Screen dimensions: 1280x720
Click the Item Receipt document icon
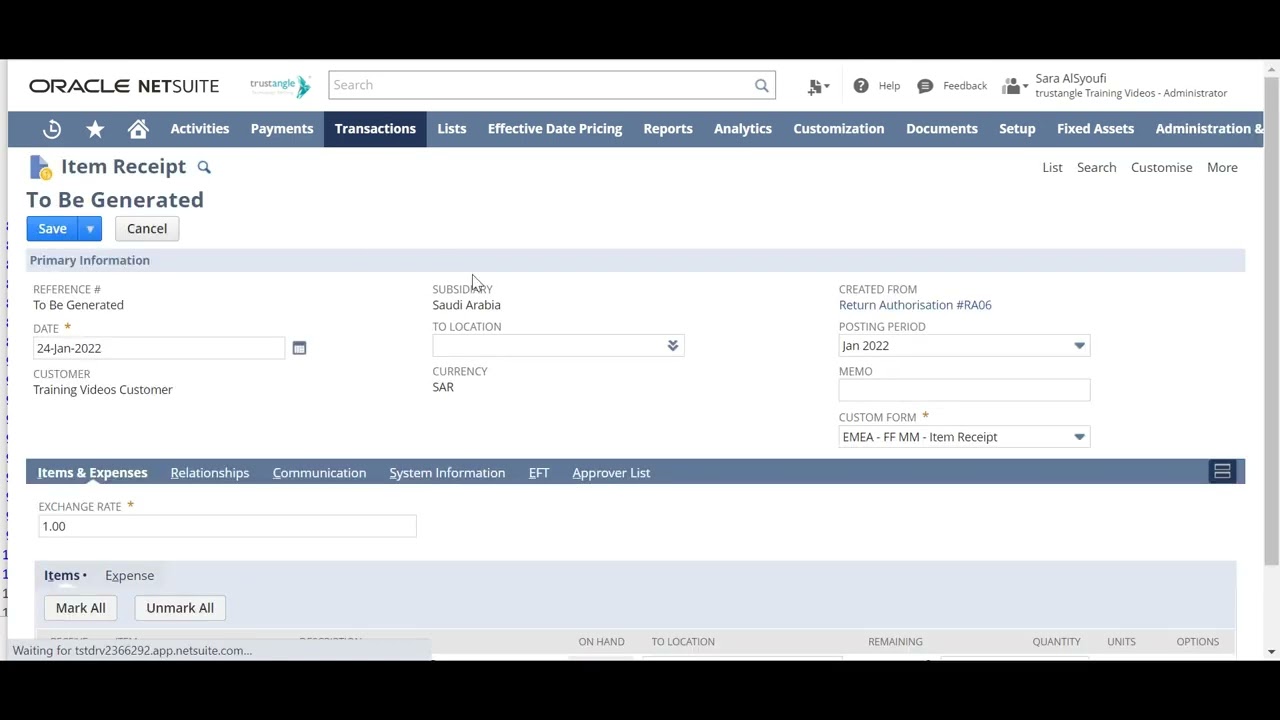[40, 167]
